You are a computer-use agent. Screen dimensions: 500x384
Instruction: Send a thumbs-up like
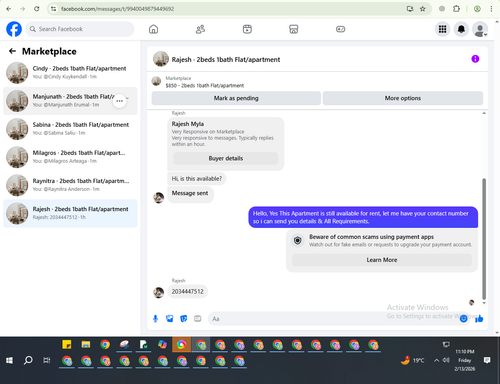pyautogui.click(x=479, y=319)
